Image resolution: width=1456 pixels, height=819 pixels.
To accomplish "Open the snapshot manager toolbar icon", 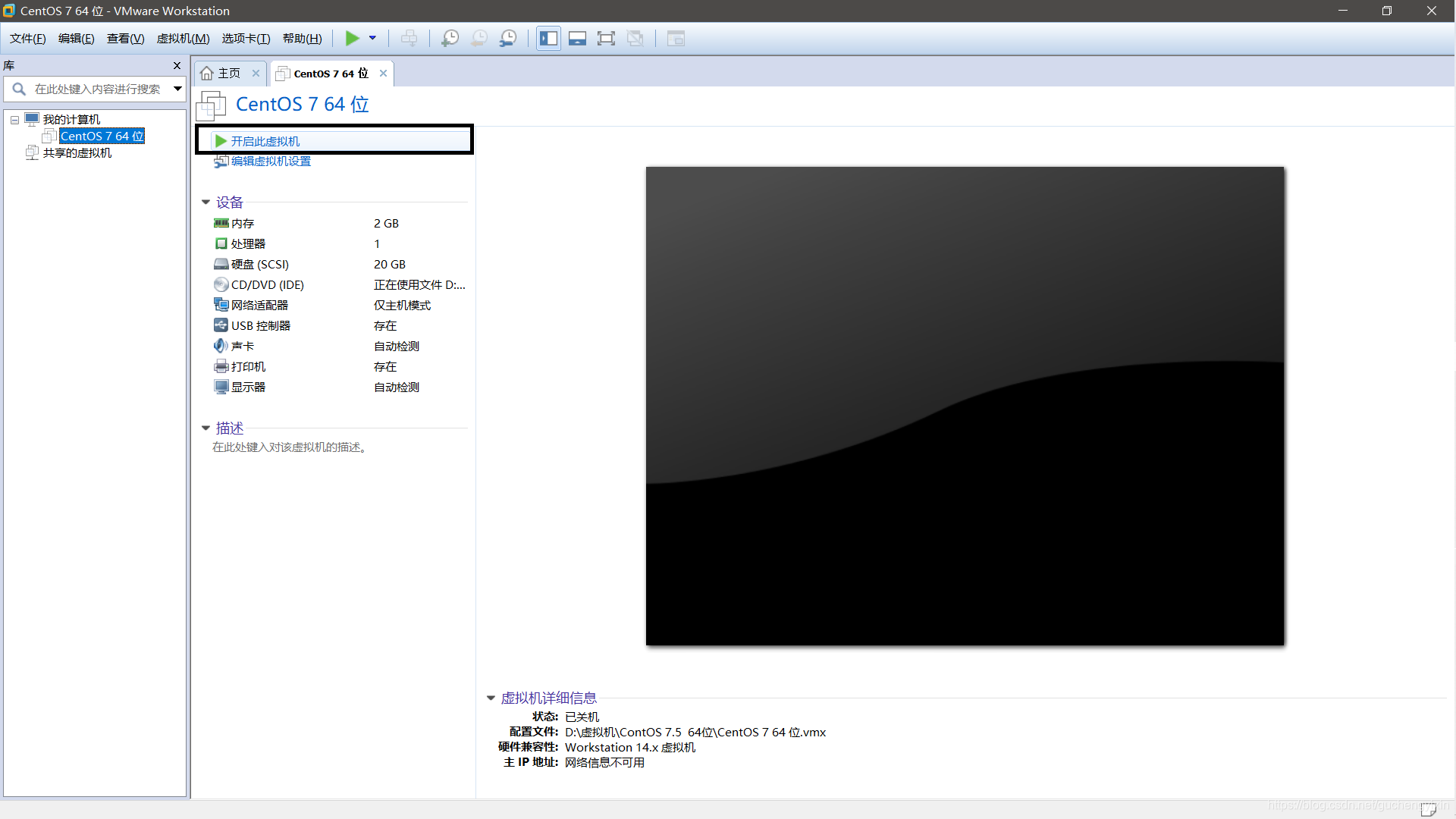I will (508, 38).
